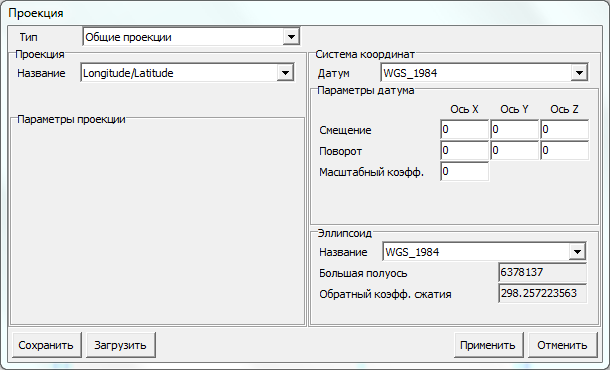610x370 pixels.
Task: Click the Масштабный коэфф. label
Action: pos(371,172)
